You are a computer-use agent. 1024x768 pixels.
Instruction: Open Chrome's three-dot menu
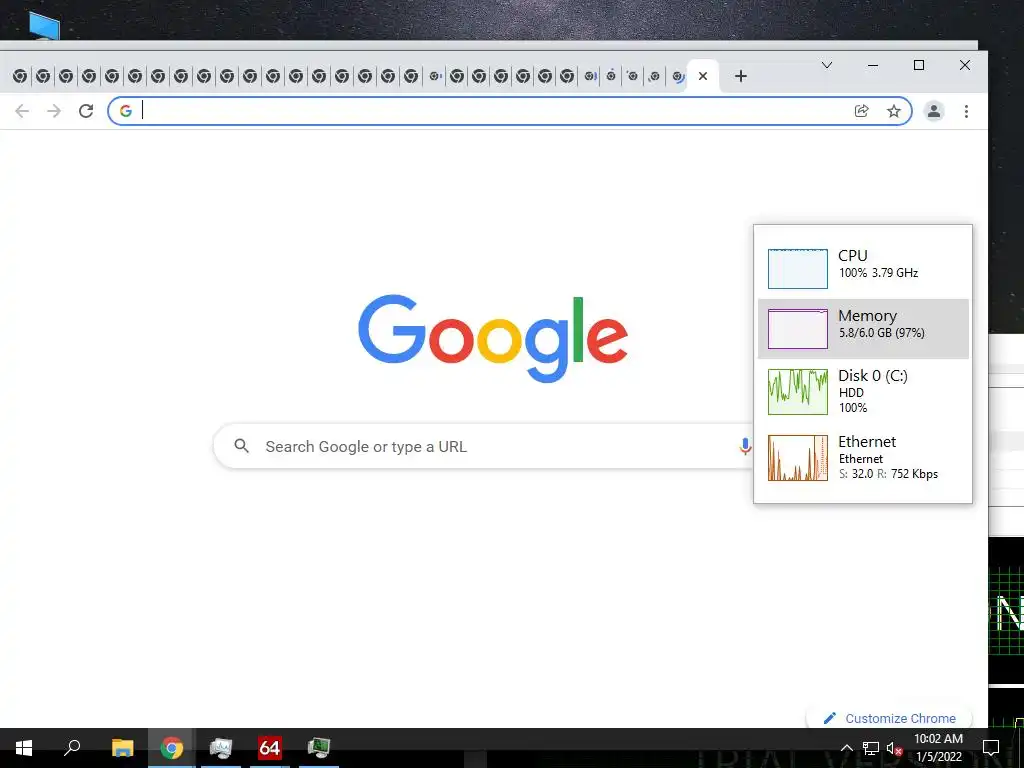click(x=966, y=111)
